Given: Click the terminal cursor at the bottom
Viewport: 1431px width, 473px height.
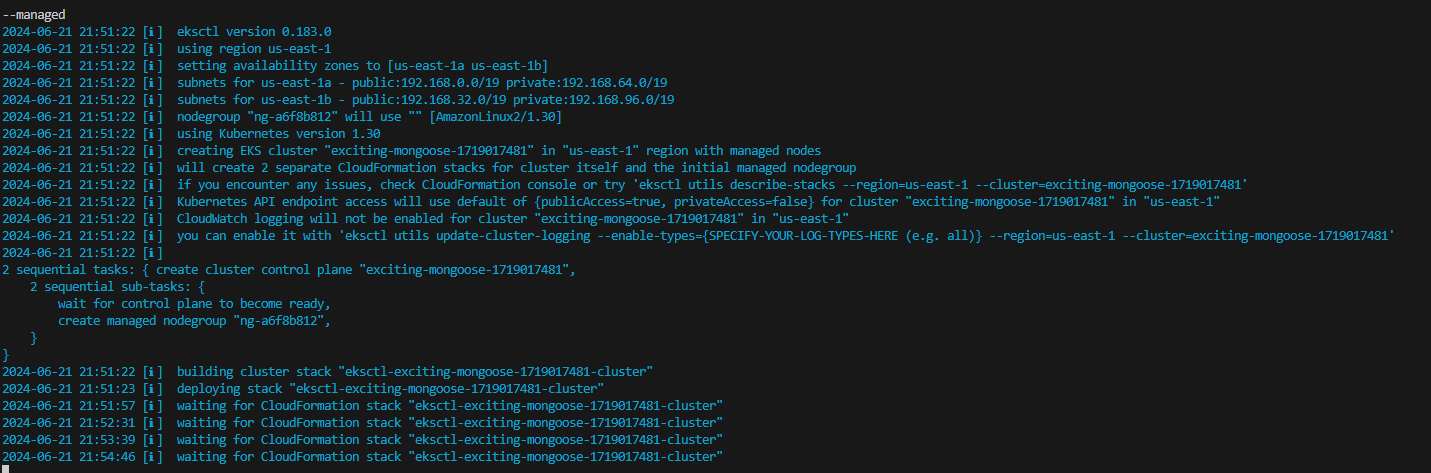Looking at the screenshot, I should click(5, 469).
